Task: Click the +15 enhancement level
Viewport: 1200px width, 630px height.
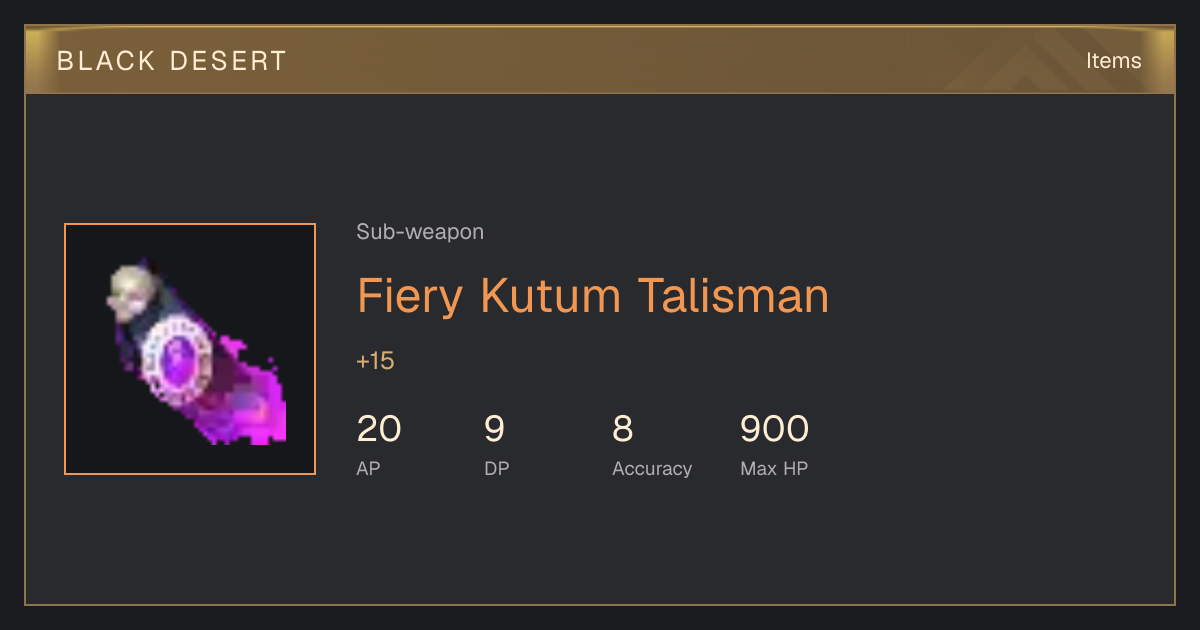Action: pos(375,361)
